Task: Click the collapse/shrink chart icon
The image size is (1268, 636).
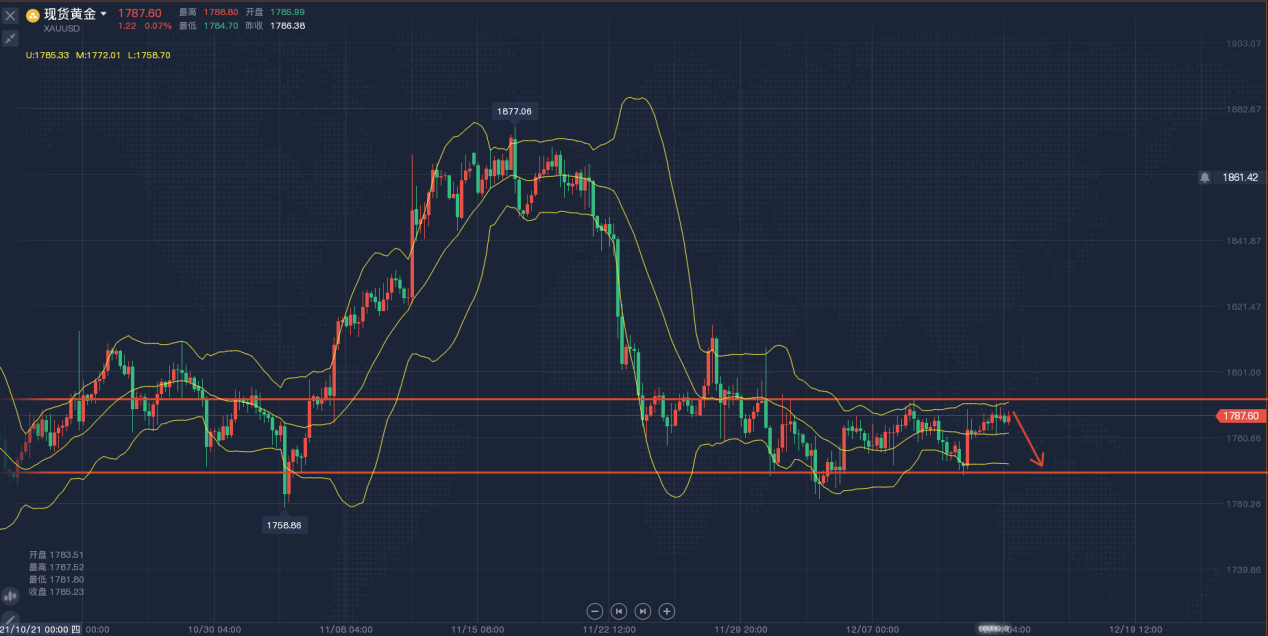Action: point(10,38)
